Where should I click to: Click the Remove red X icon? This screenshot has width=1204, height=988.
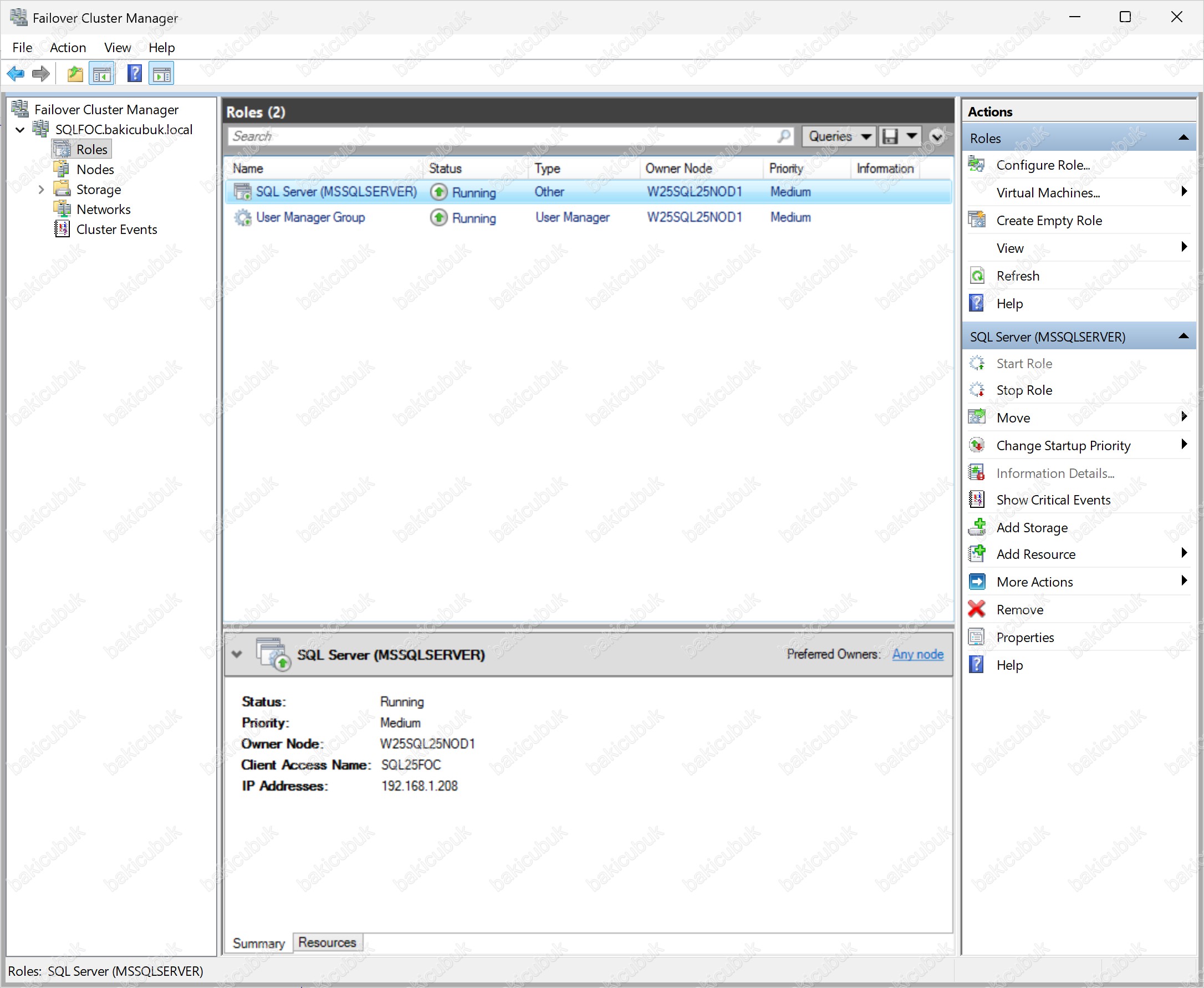tap(976, 609)
